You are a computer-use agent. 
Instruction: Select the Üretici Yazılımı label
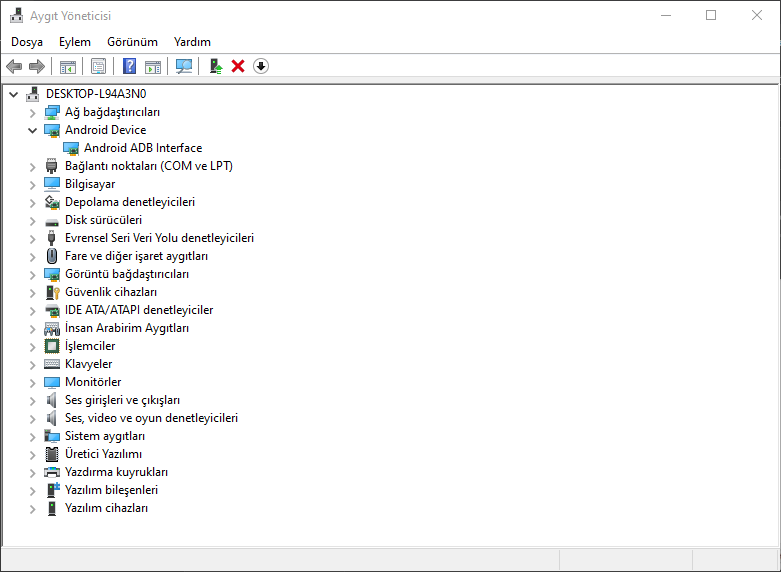tap(104, 453)
